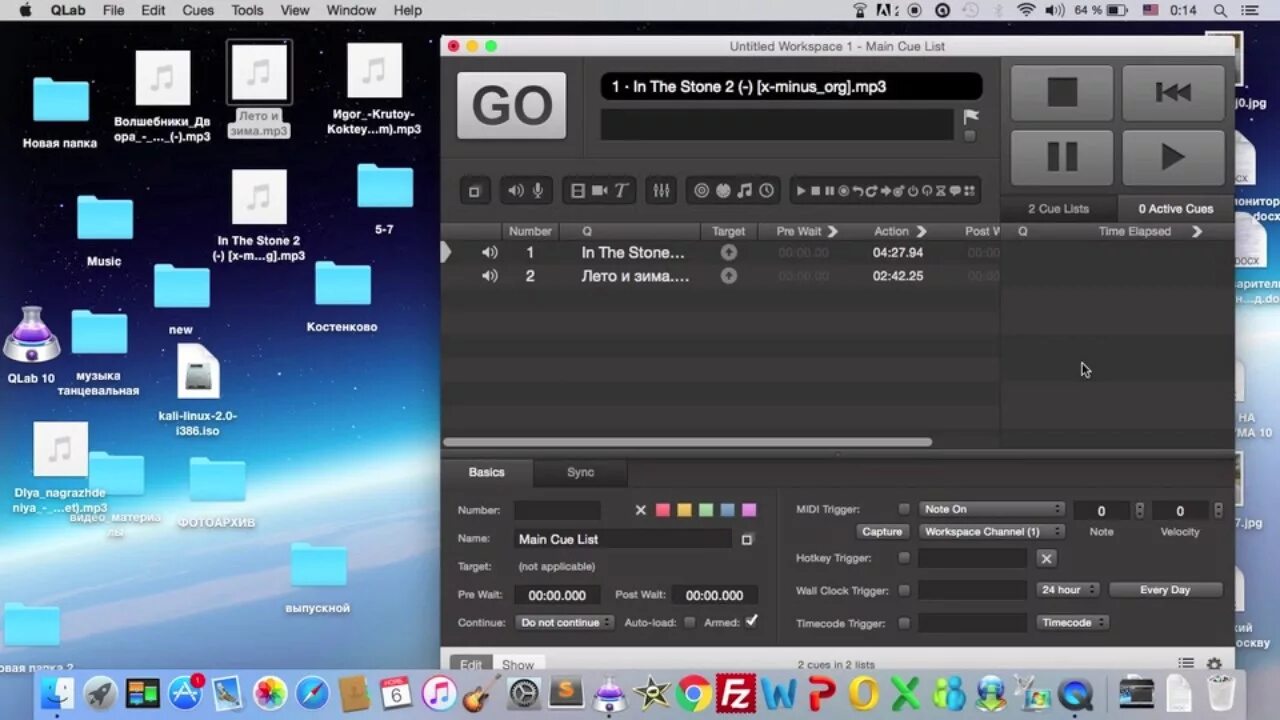Viewport: 1280px width, 720px height.
Task: Add an Audio cue with the speaker icon
Action: tap(516, 190)
